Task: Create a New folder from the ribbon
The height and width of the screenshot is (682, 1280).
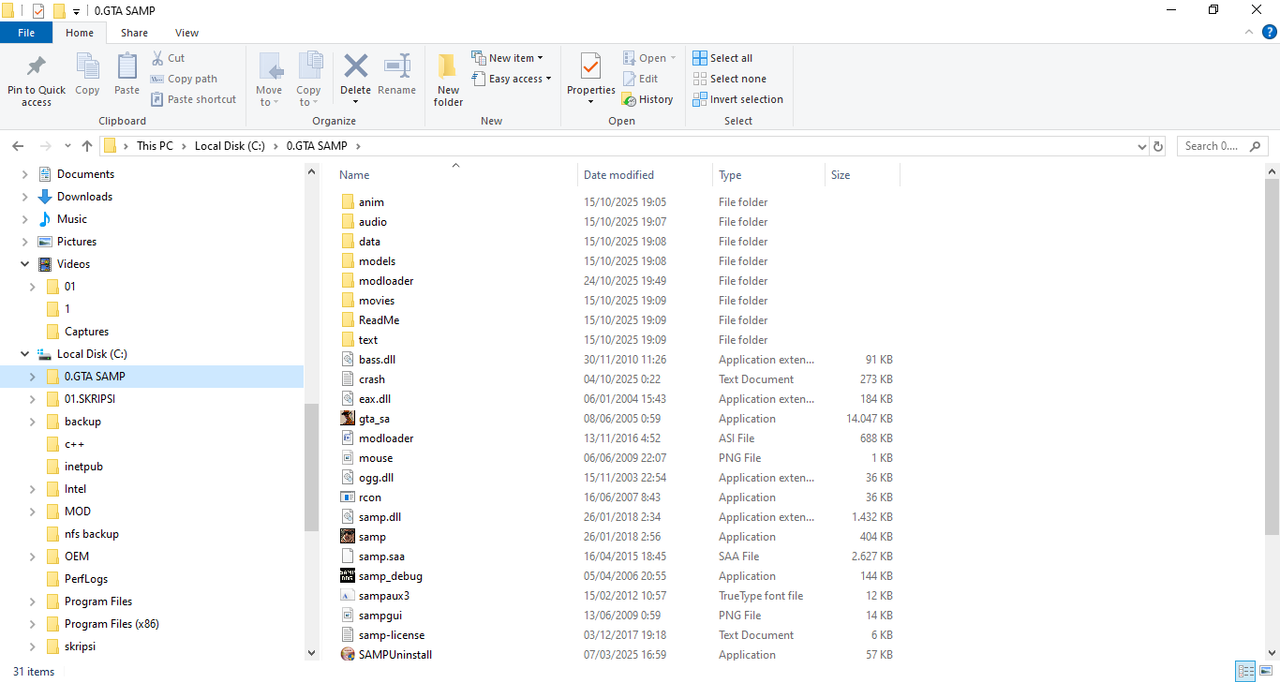Action: click(448, 80)
